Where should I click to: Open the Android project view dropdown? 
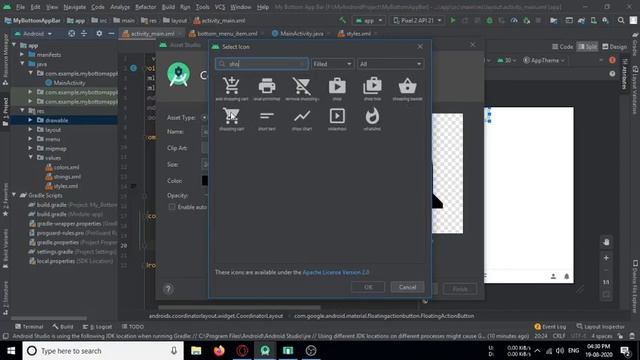point(34,33)
